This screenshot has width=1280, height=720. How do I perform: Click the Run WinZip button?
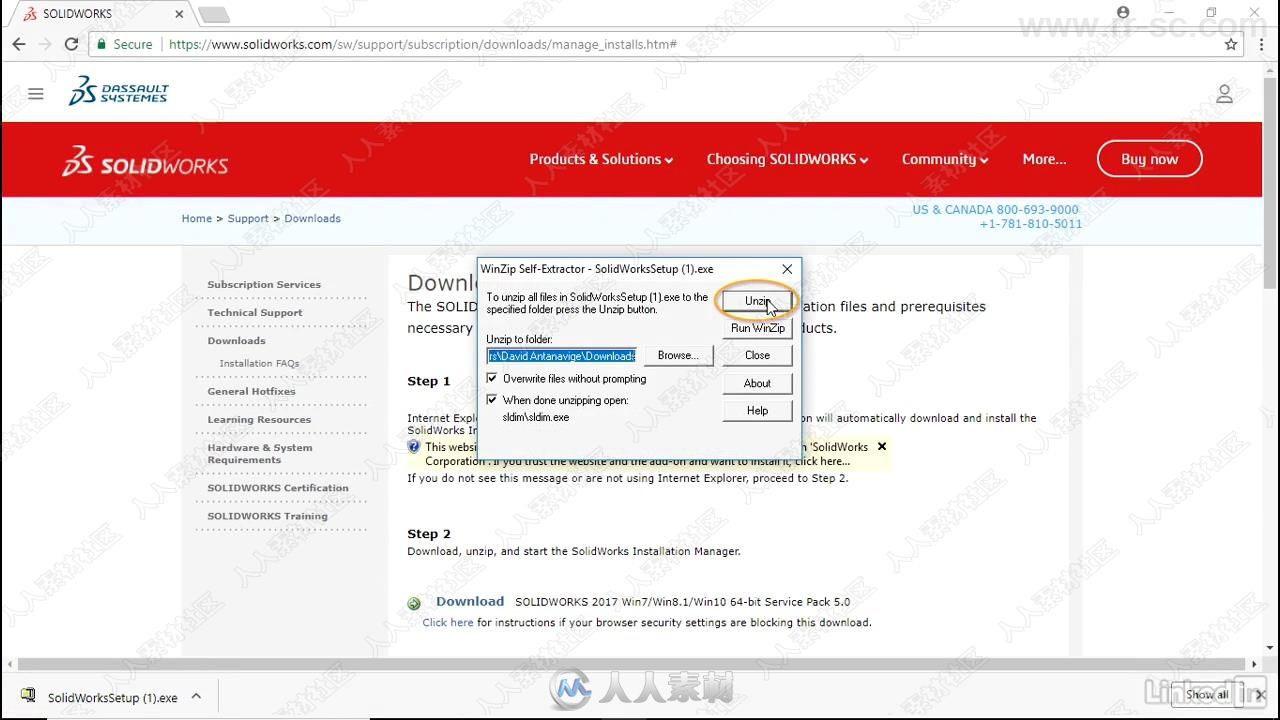[x=757, y=328]
